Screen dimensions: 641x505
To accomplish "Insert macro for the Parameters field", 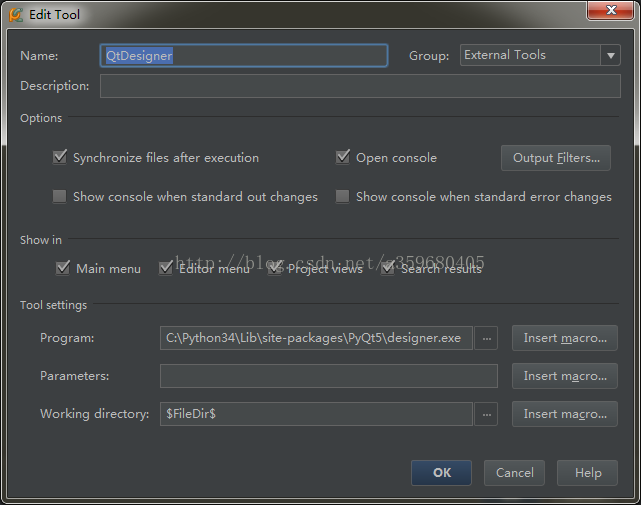I will coord(565,376).
